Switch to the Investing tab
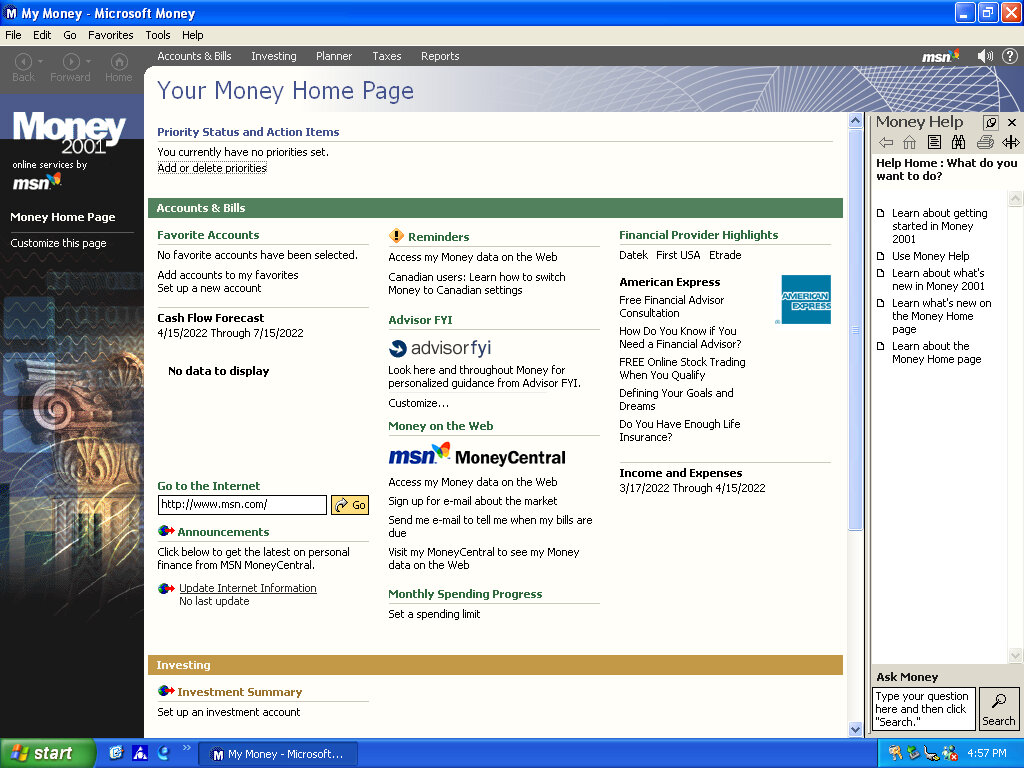The height and width of the screenshot is (768, 1024). (273, 56)
